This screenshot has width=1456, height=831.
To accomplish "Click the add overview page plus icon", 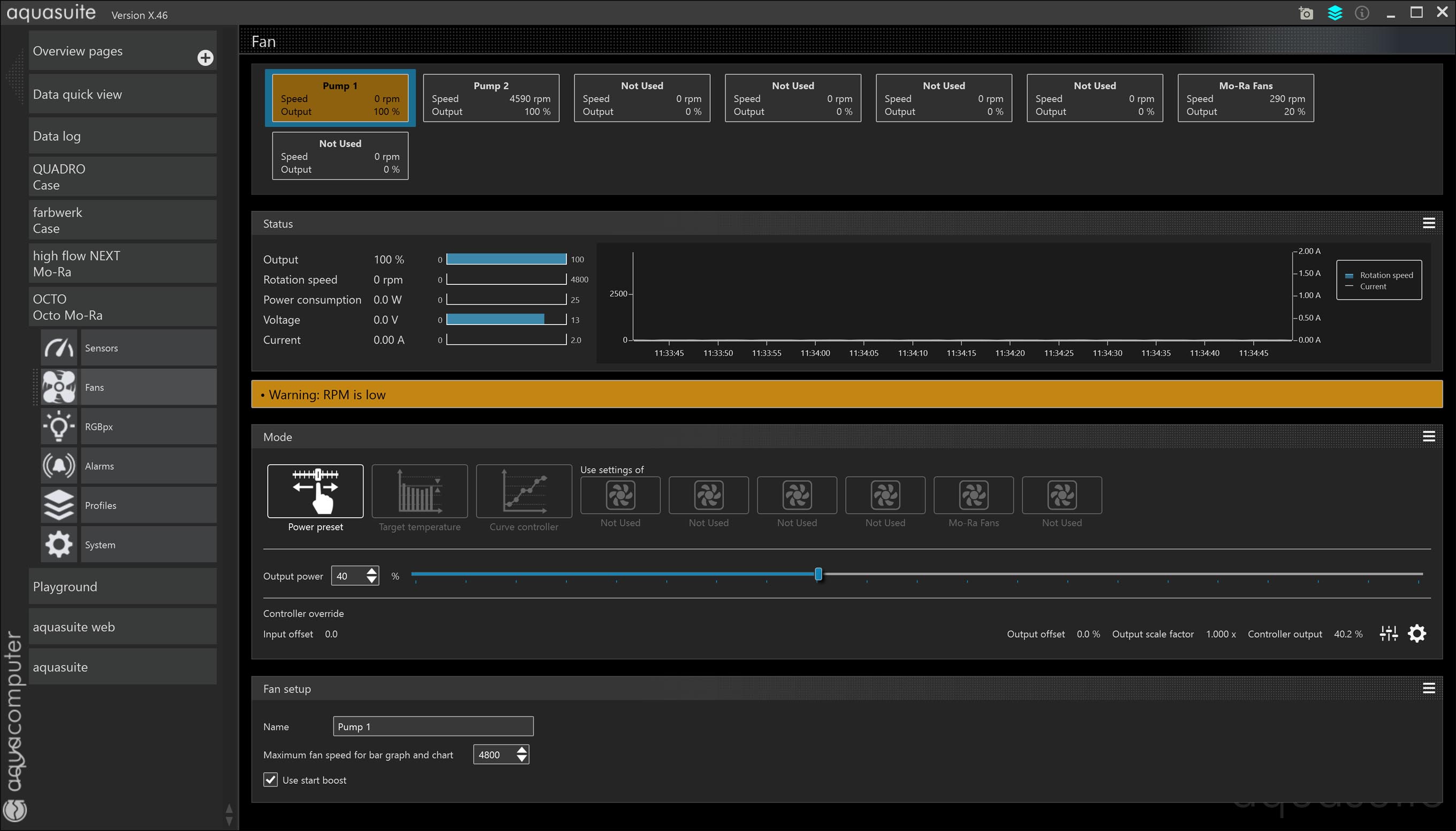I will click(206, 58).
